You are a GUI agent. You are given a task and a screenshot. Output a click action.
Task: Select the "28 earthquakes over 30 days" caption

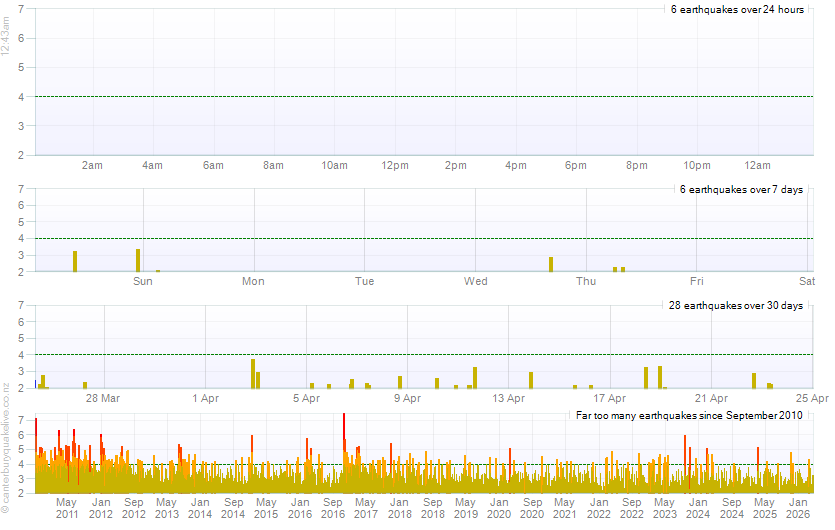pyautogui.click(x=736, y=305)
